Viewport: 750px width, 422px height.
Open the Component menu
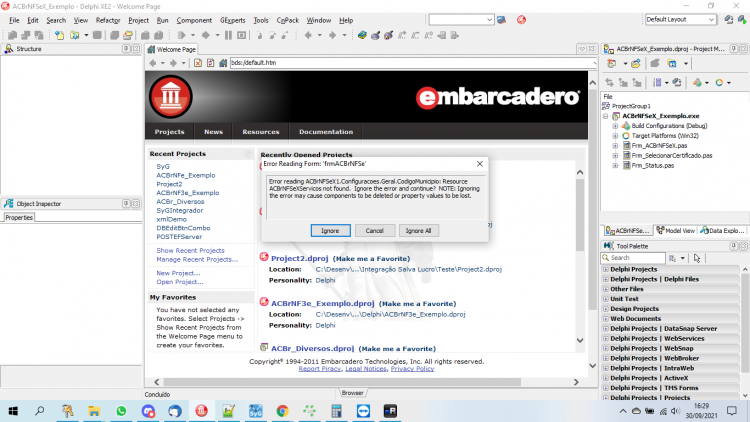click(x=194, y=21)
